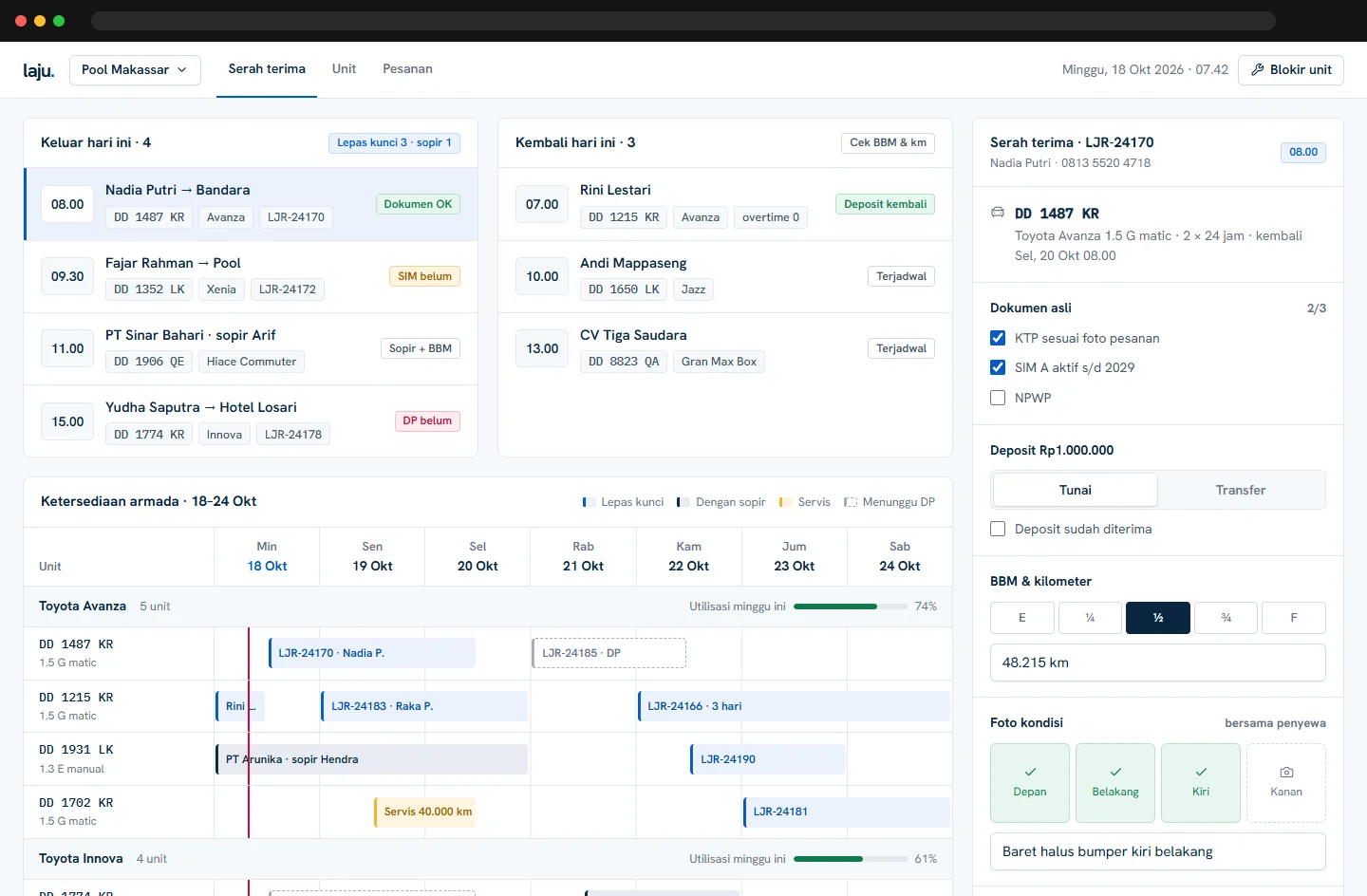
Task: Click the 48.215 km odometer field
Action: point(1158,663)
